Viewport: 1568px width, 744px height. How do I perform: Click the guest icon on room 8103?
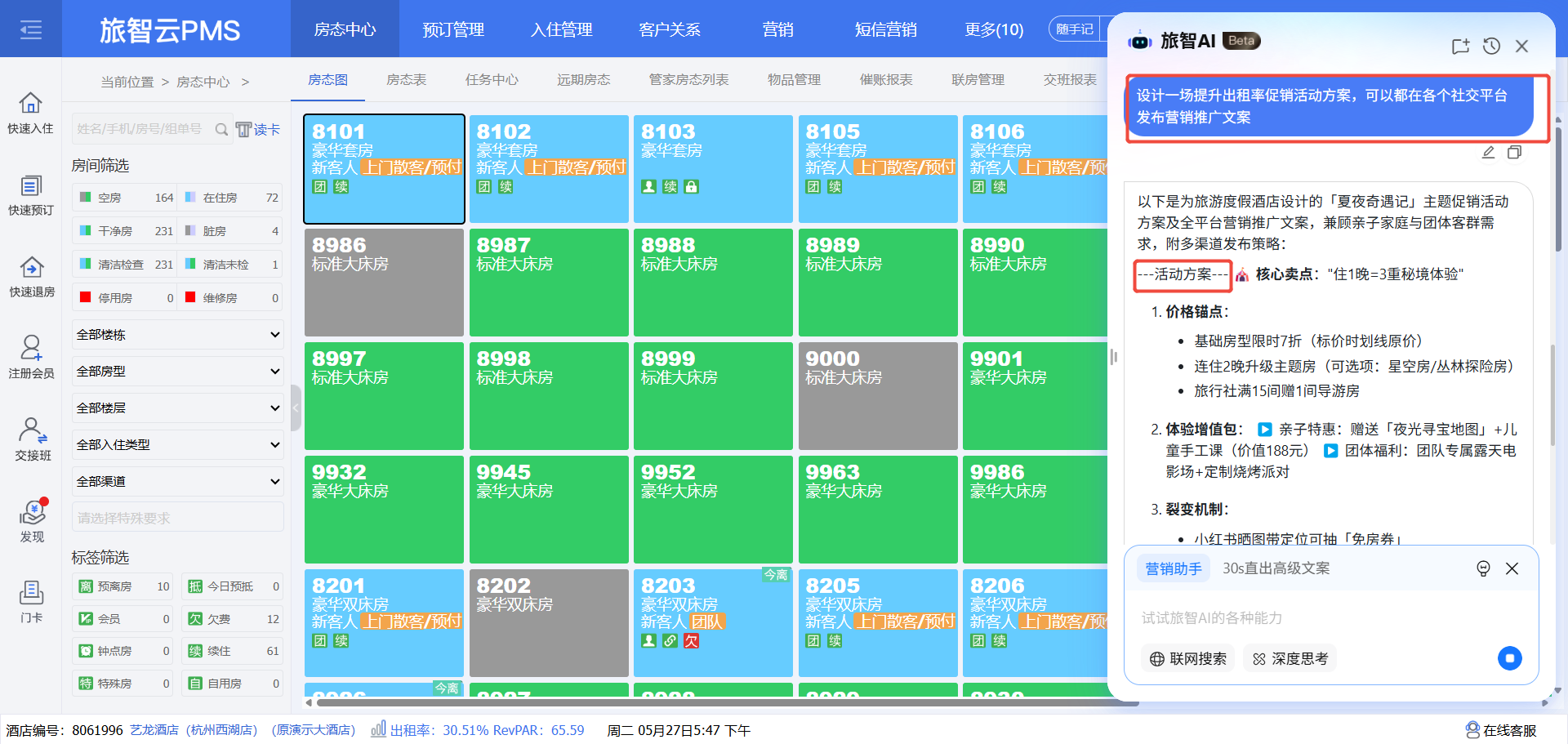click(x=649, y=187)
